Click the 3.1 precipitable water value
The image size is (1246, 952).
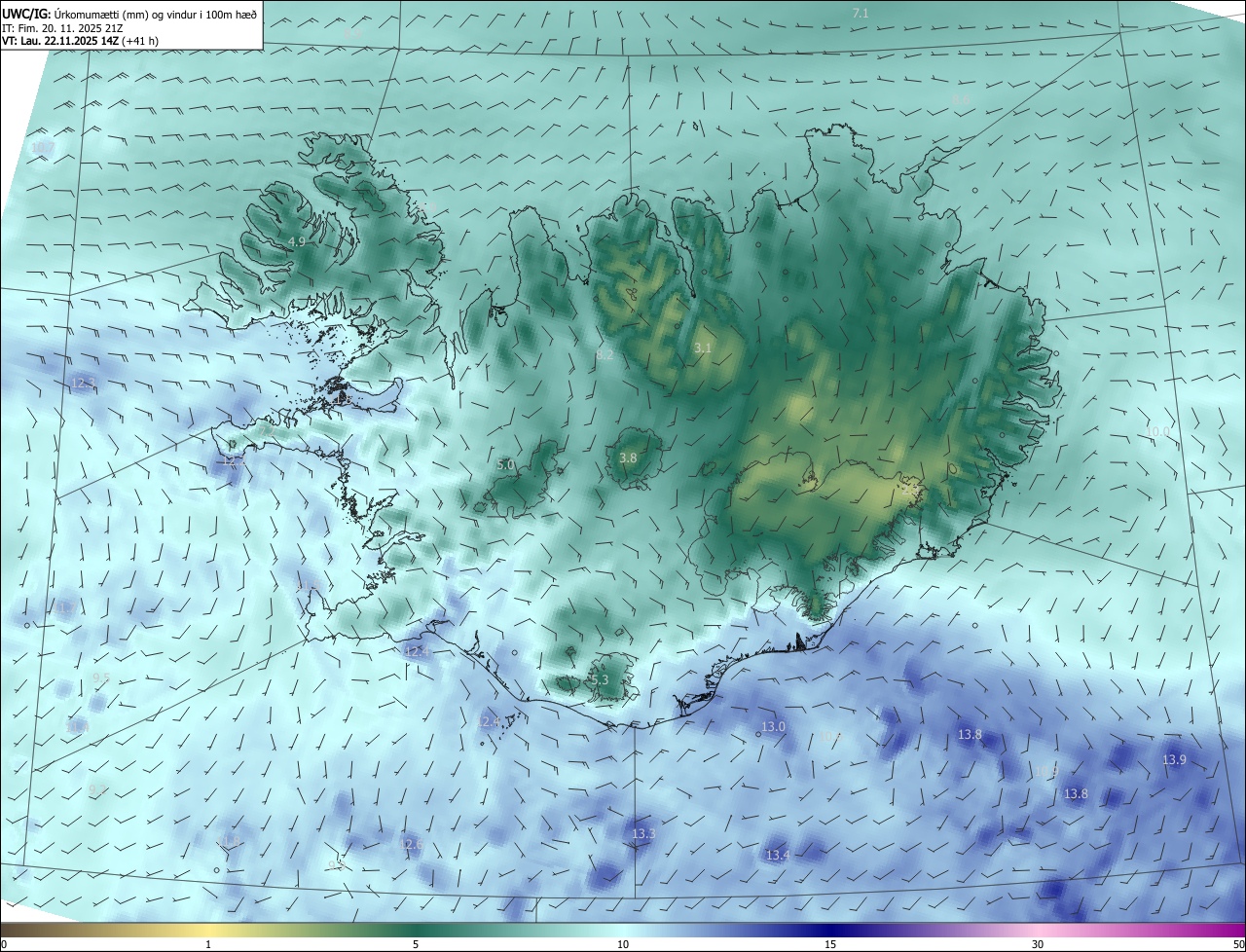pyautogui.click(x=703, y=348)
